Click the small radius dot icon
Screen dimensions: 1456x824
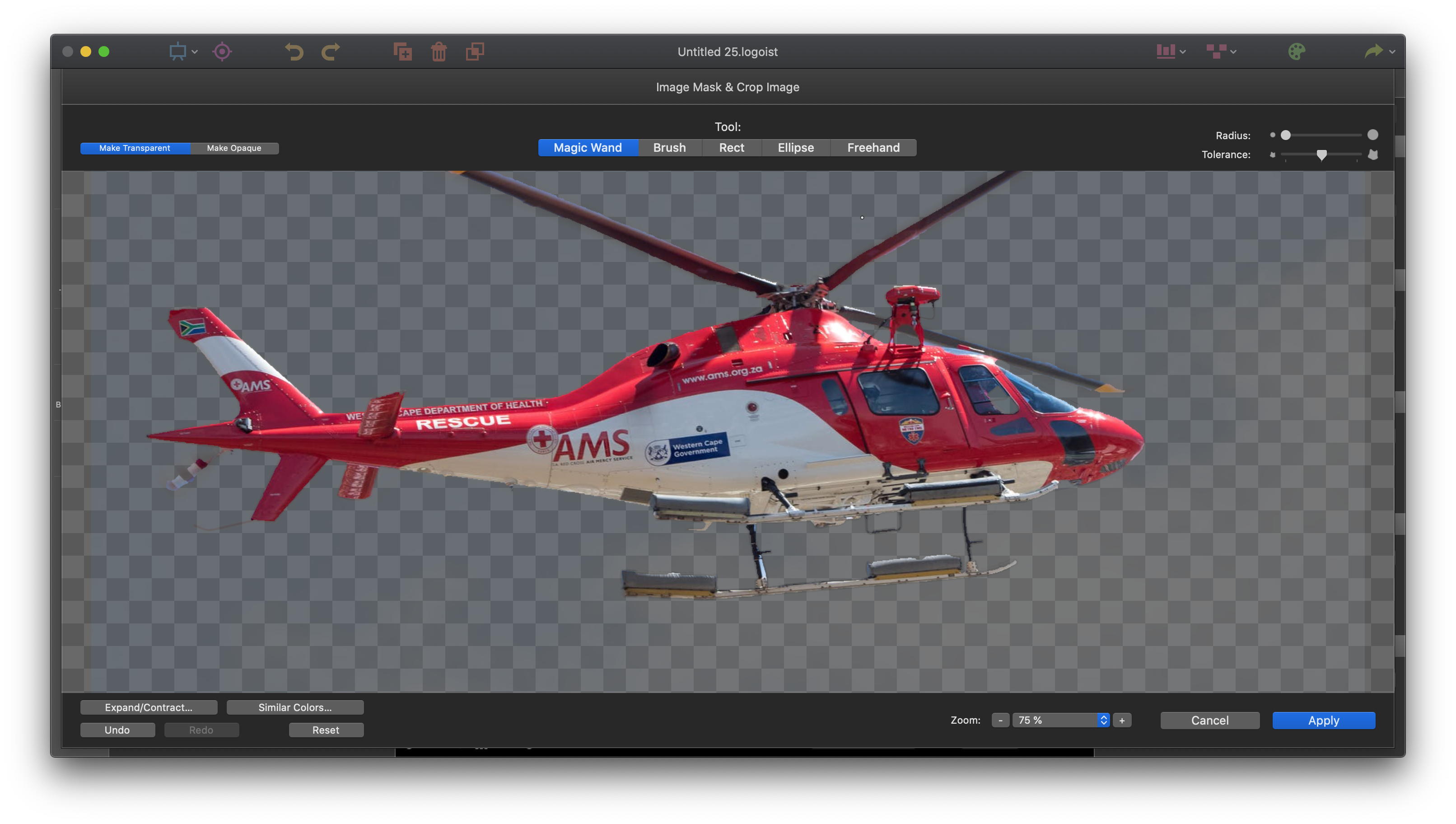coord(1273,135)
